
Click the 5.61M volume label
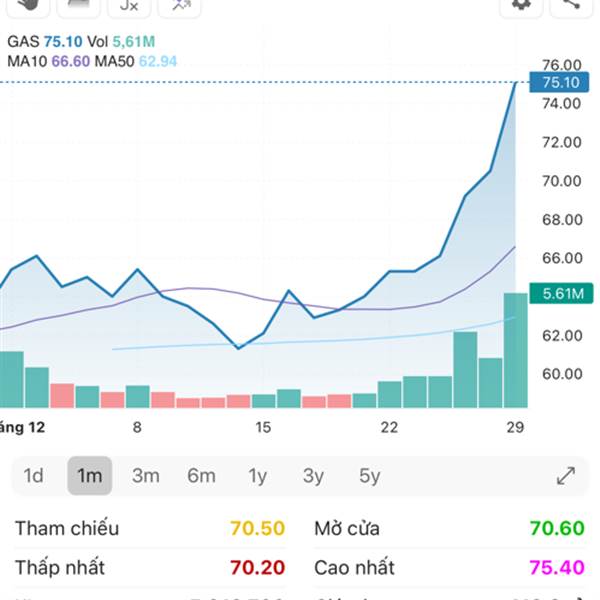(x=560, y=294)
